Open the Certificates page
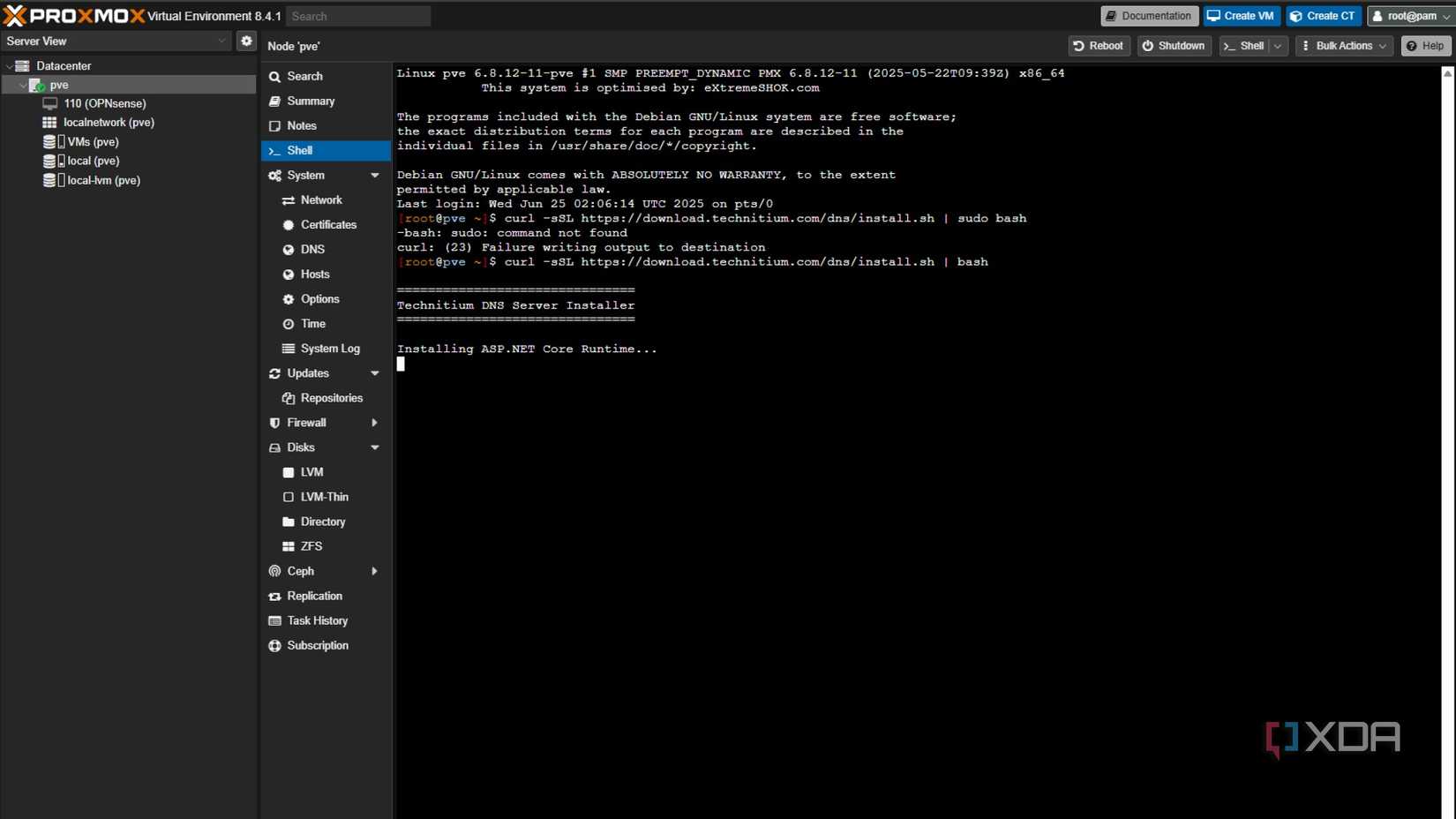Viewport: 1456px width, 819px height. click(x=328, y=224)
